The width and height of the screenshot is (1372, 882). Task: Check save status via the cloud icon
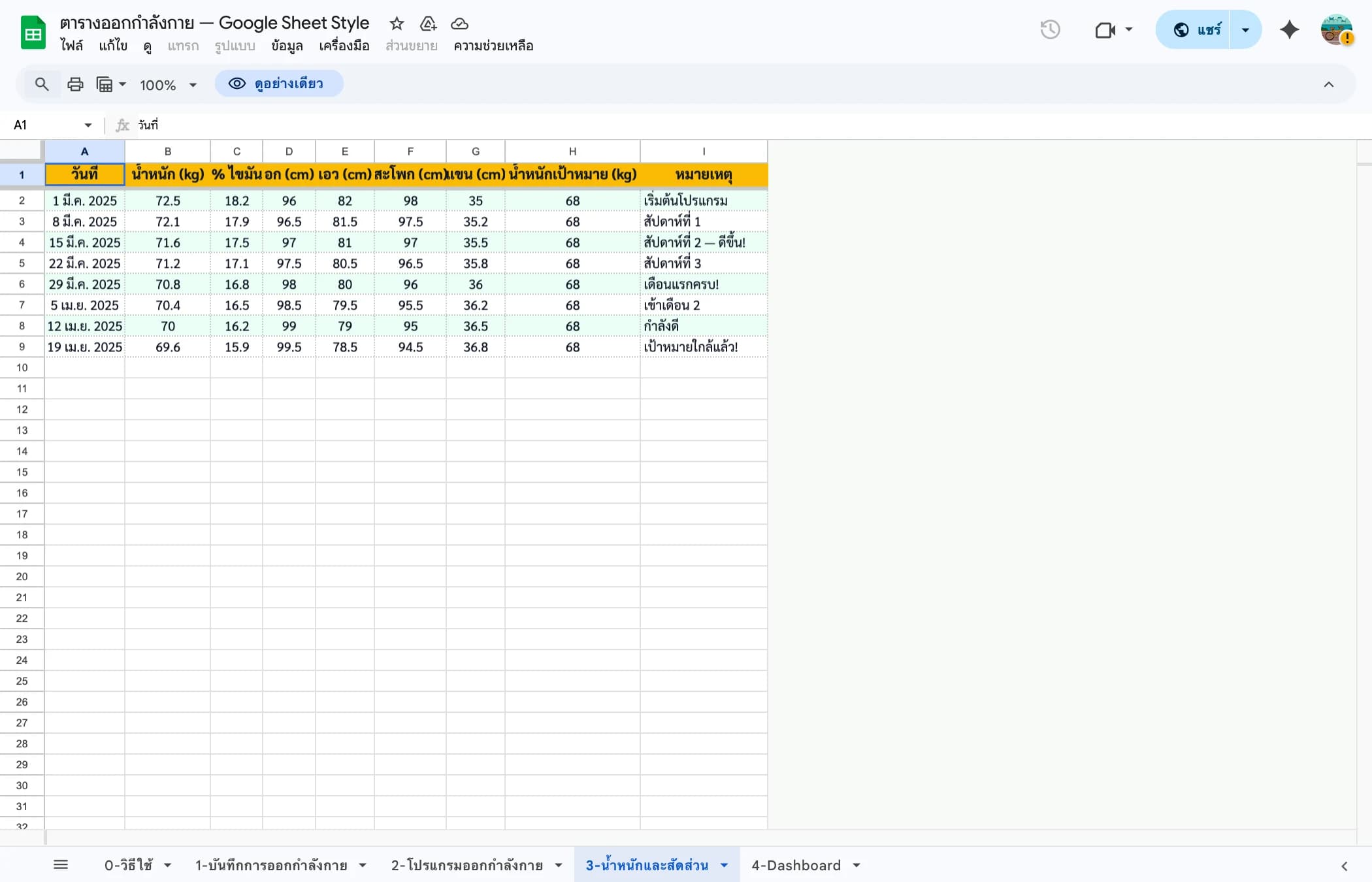pyautogui.click(x=459, y=24)
